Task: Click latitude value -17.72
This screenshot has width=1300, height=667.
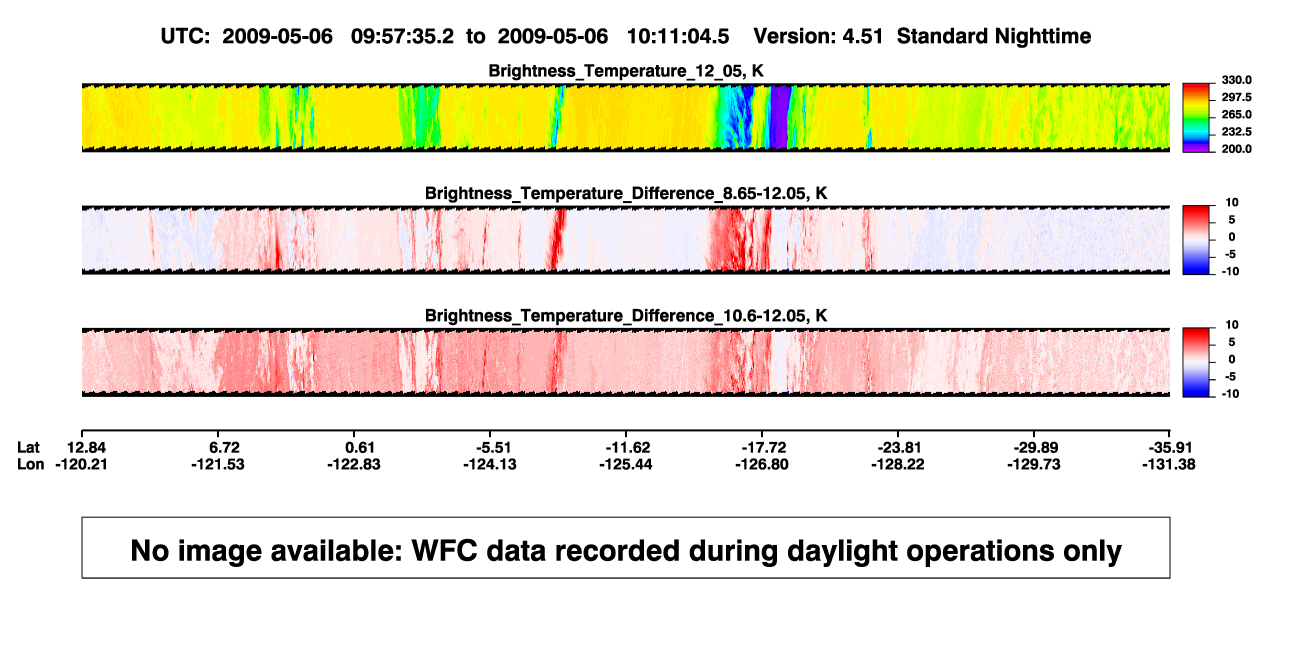Action: coord(765,447)
